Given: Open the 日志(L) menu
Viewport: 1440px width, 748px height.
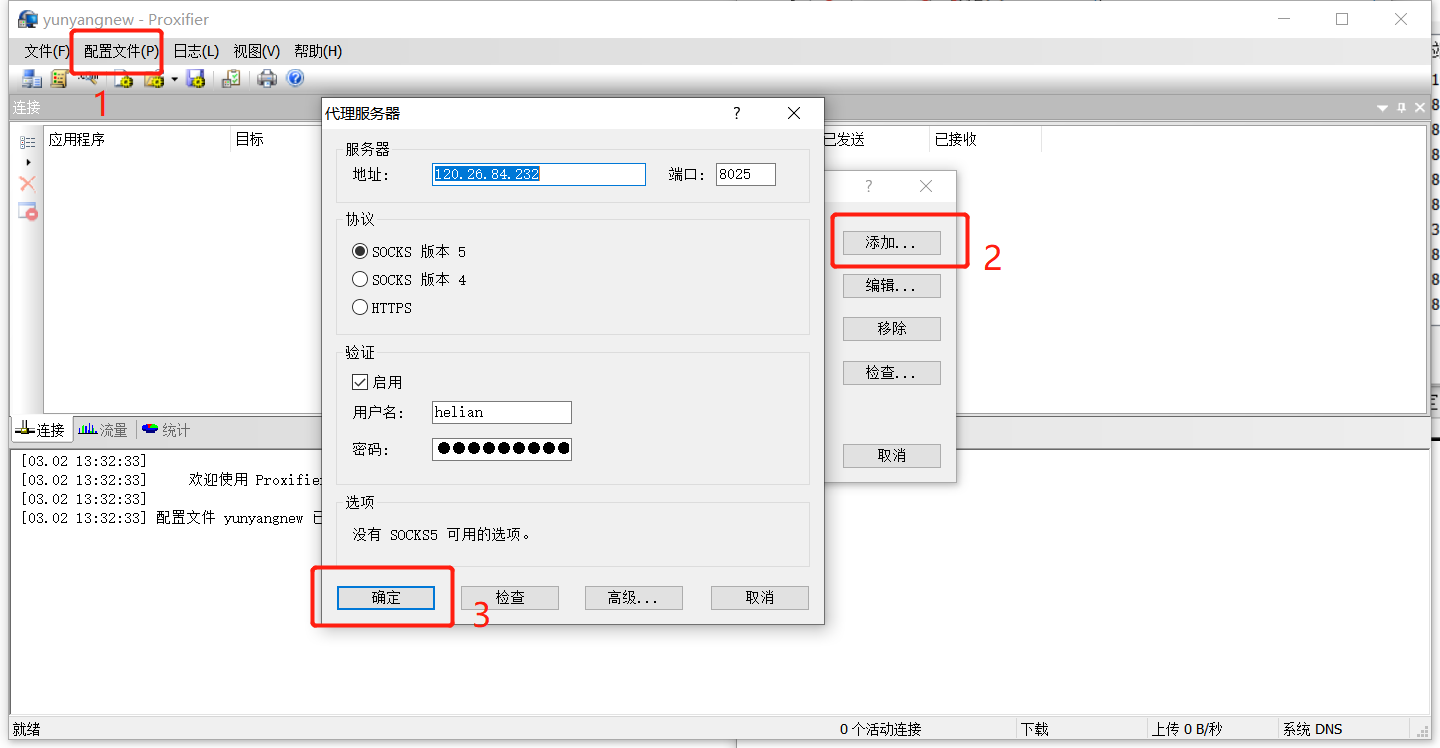Looking at the screenshot, I should (x=196, y=51).
